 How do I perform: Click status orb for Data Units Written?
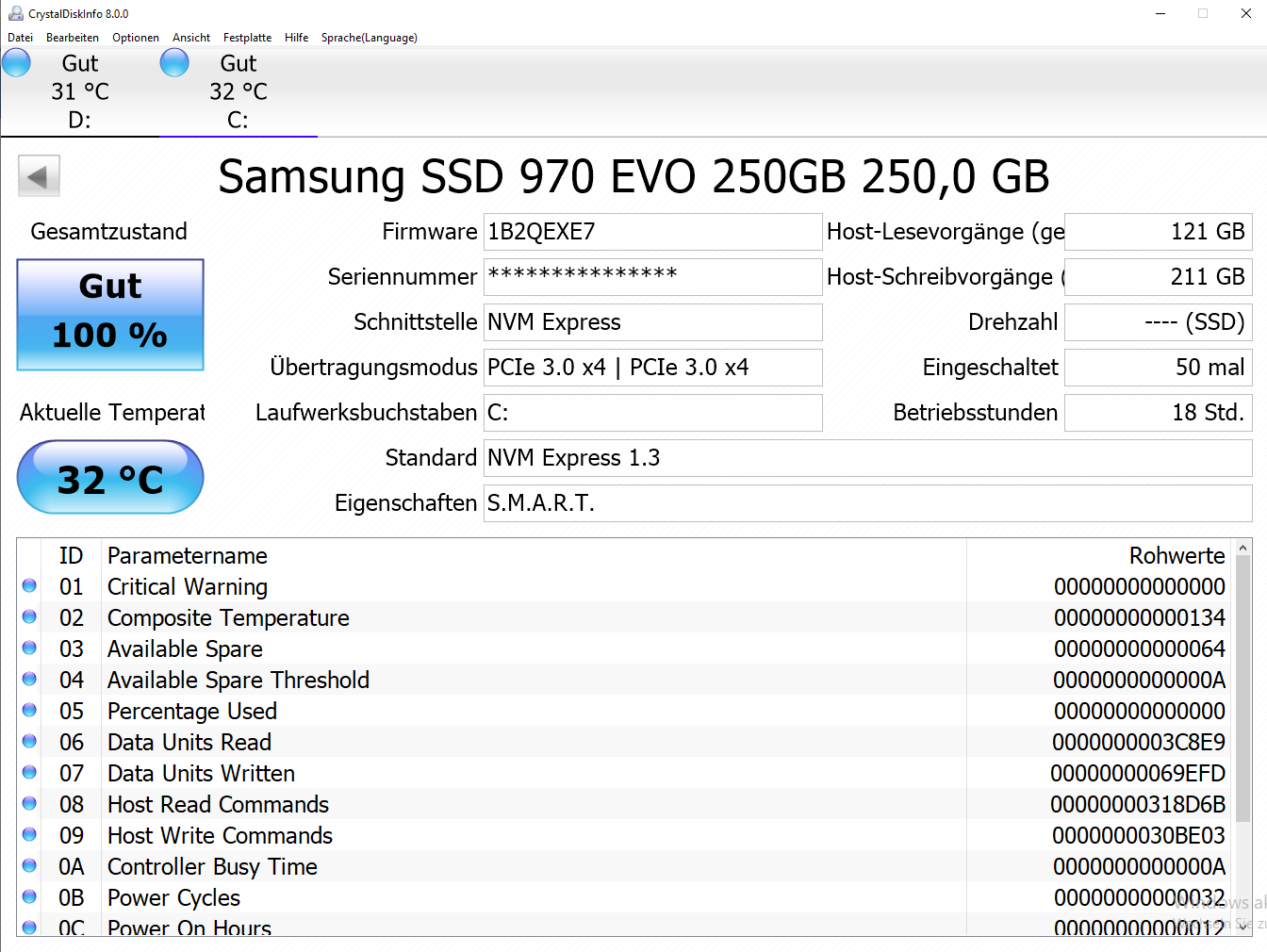(x=29, y=772)
